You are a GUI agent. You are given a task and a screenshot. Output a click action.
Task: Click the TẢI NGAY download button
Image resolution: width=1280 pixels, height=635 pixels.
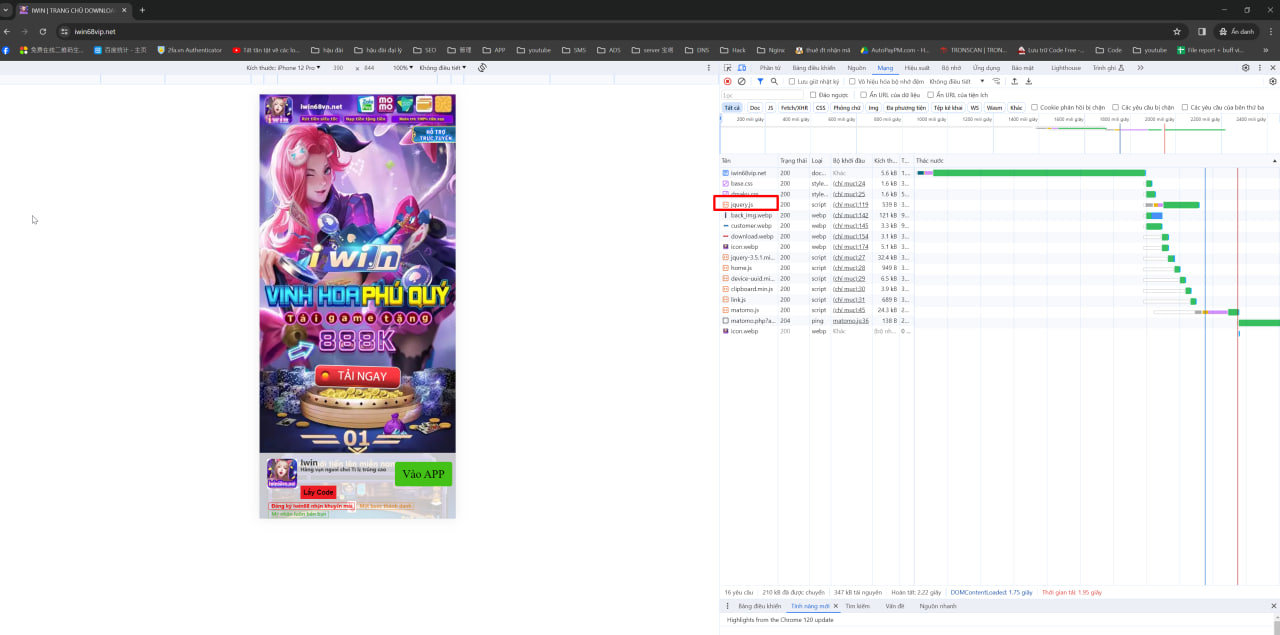click(357, 376)
